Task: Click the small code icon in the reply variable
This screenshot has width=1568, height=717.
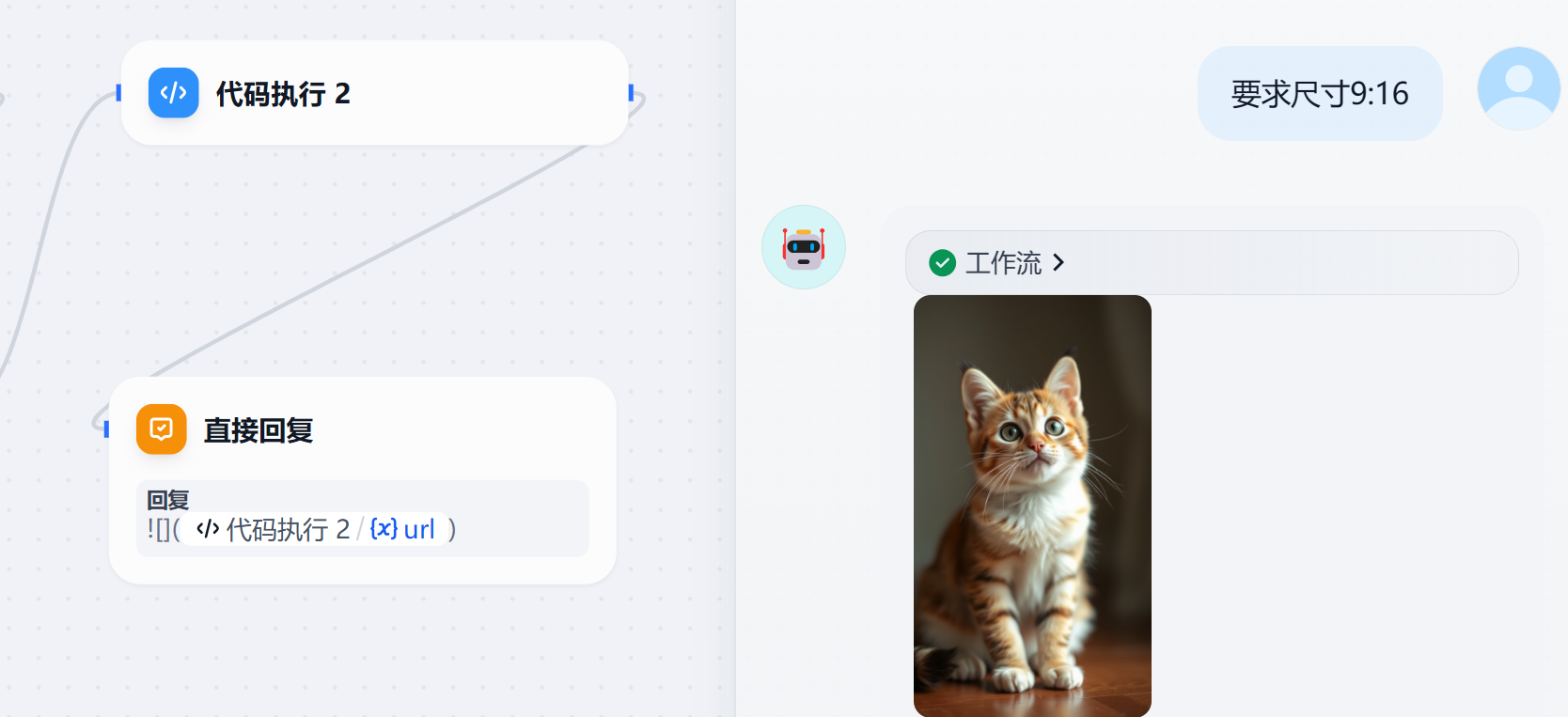Action: [x=208, y=529]
